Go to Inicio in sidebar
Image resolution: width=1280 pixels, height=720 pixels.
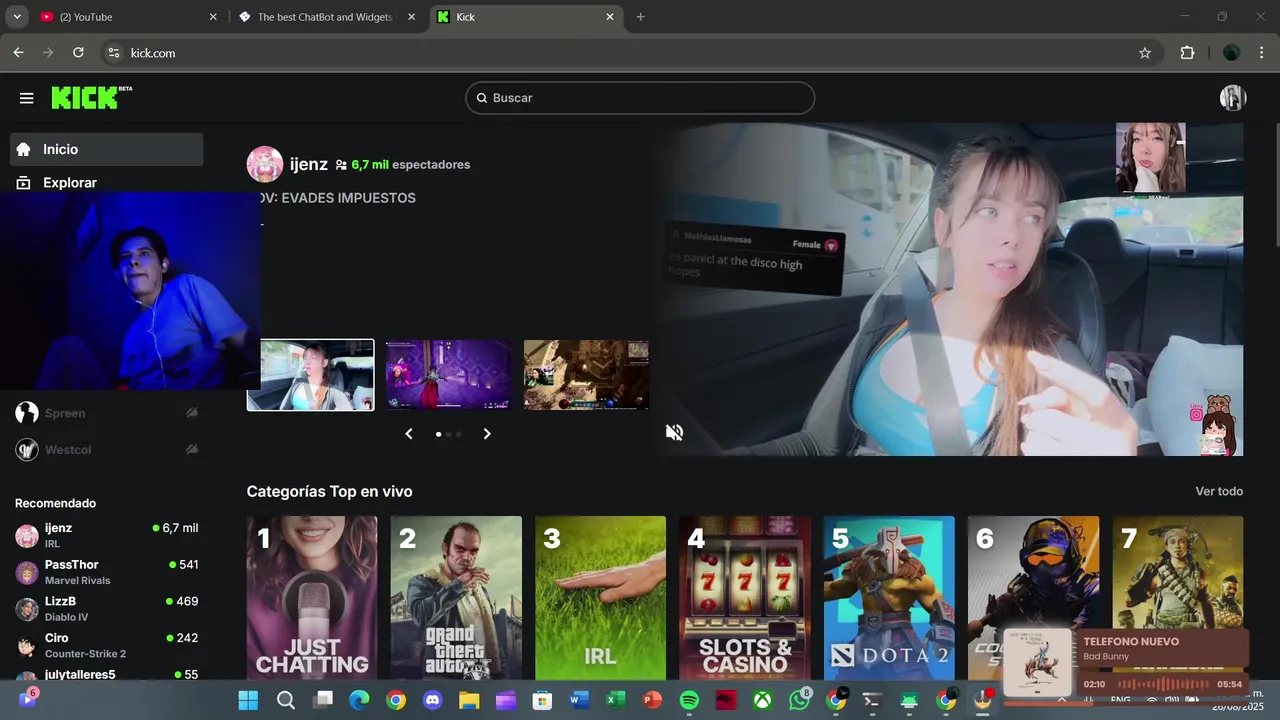(x=107, y=149)
